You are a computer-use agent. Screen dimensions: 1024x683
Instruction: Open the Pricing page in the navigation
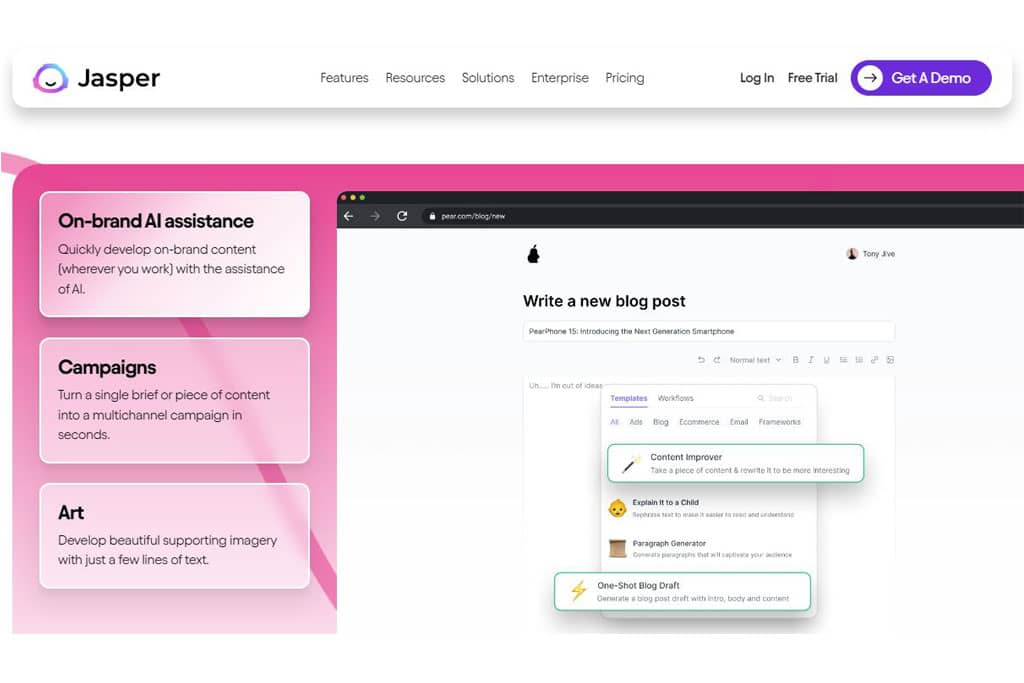click(x=624, y=77)
